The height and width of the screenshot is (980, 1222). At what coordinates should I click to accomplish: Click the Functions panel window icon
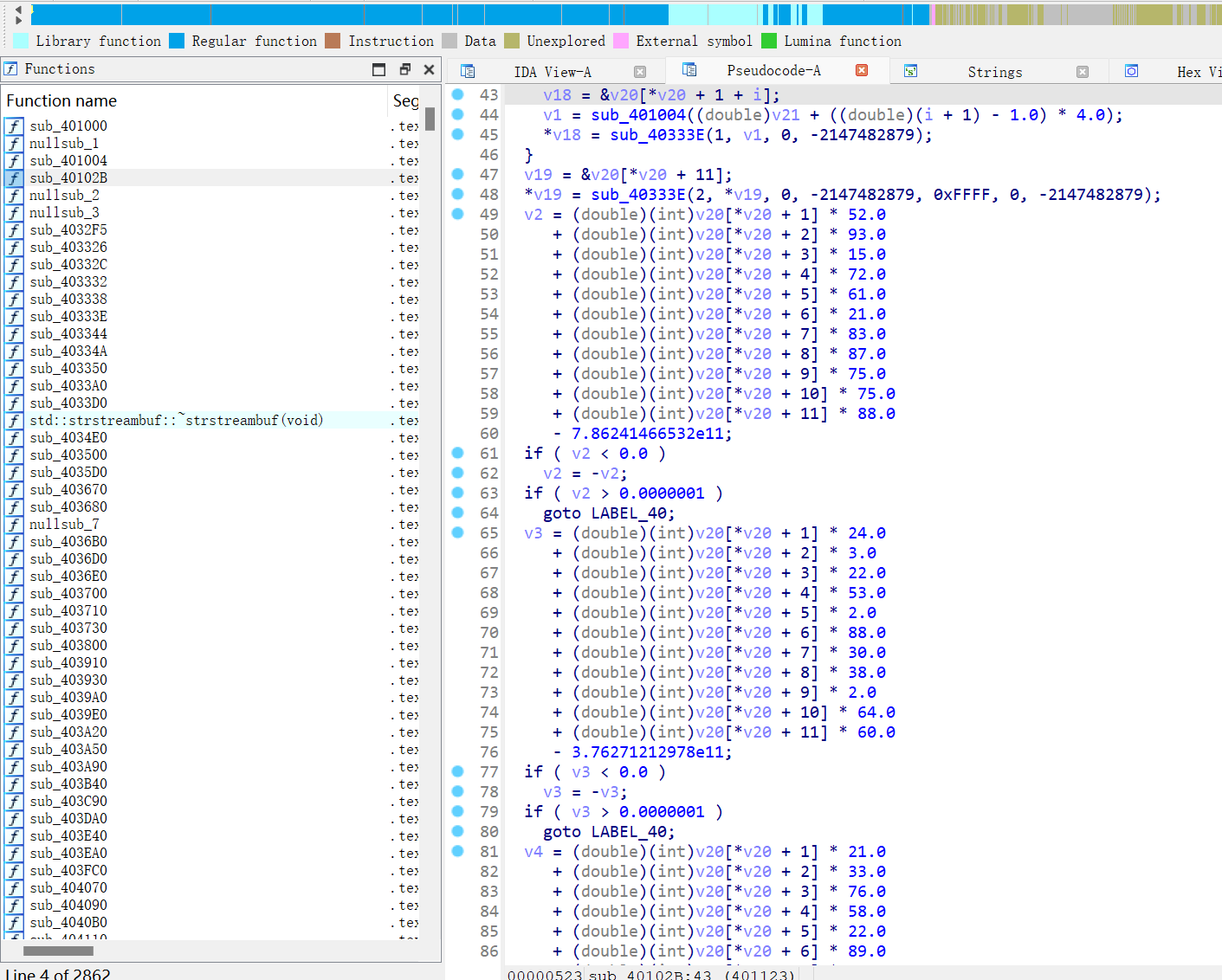click(379, 69)
